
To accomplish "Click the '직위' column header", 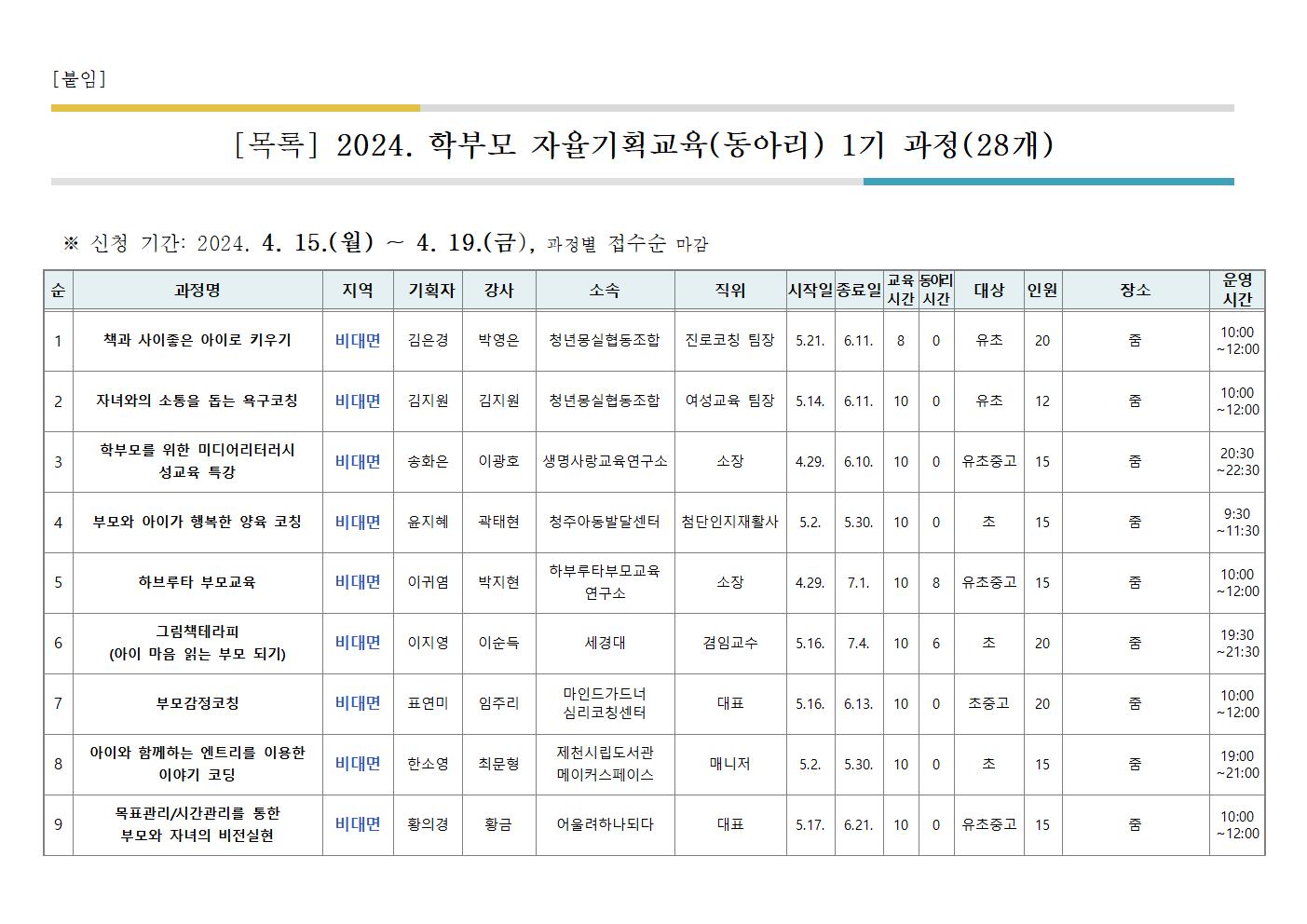I will coord(730,291).
